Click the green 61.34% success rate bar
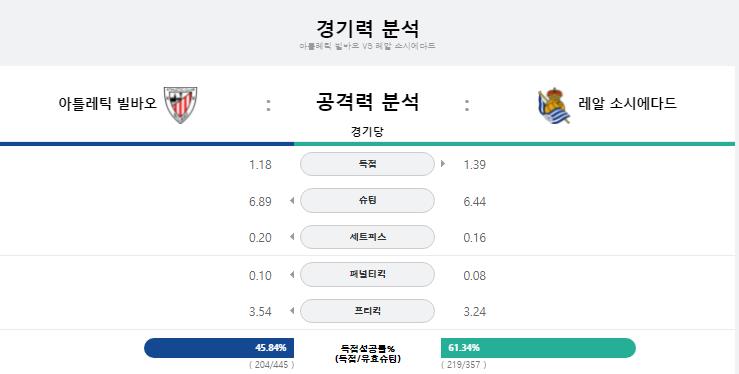The width and height of the screenshot is (739, 374). point(538,348)
